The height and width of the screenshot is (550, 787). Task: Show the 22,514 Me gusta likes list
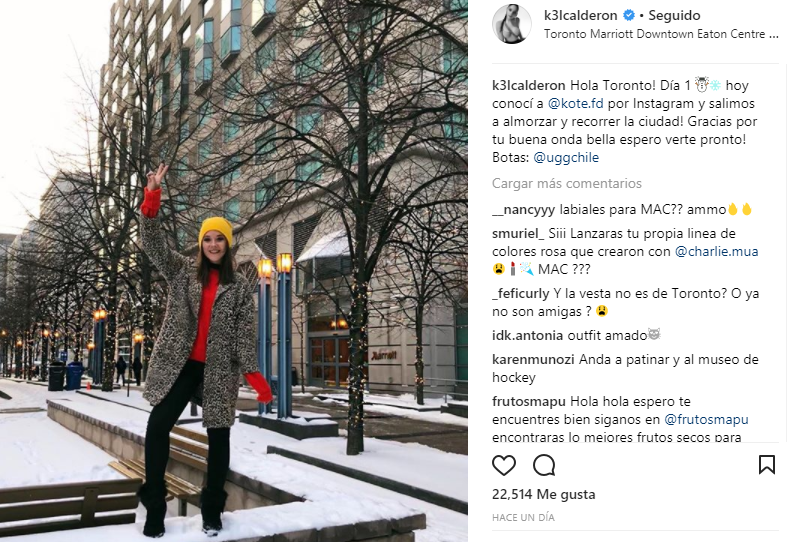click(544, 494)
